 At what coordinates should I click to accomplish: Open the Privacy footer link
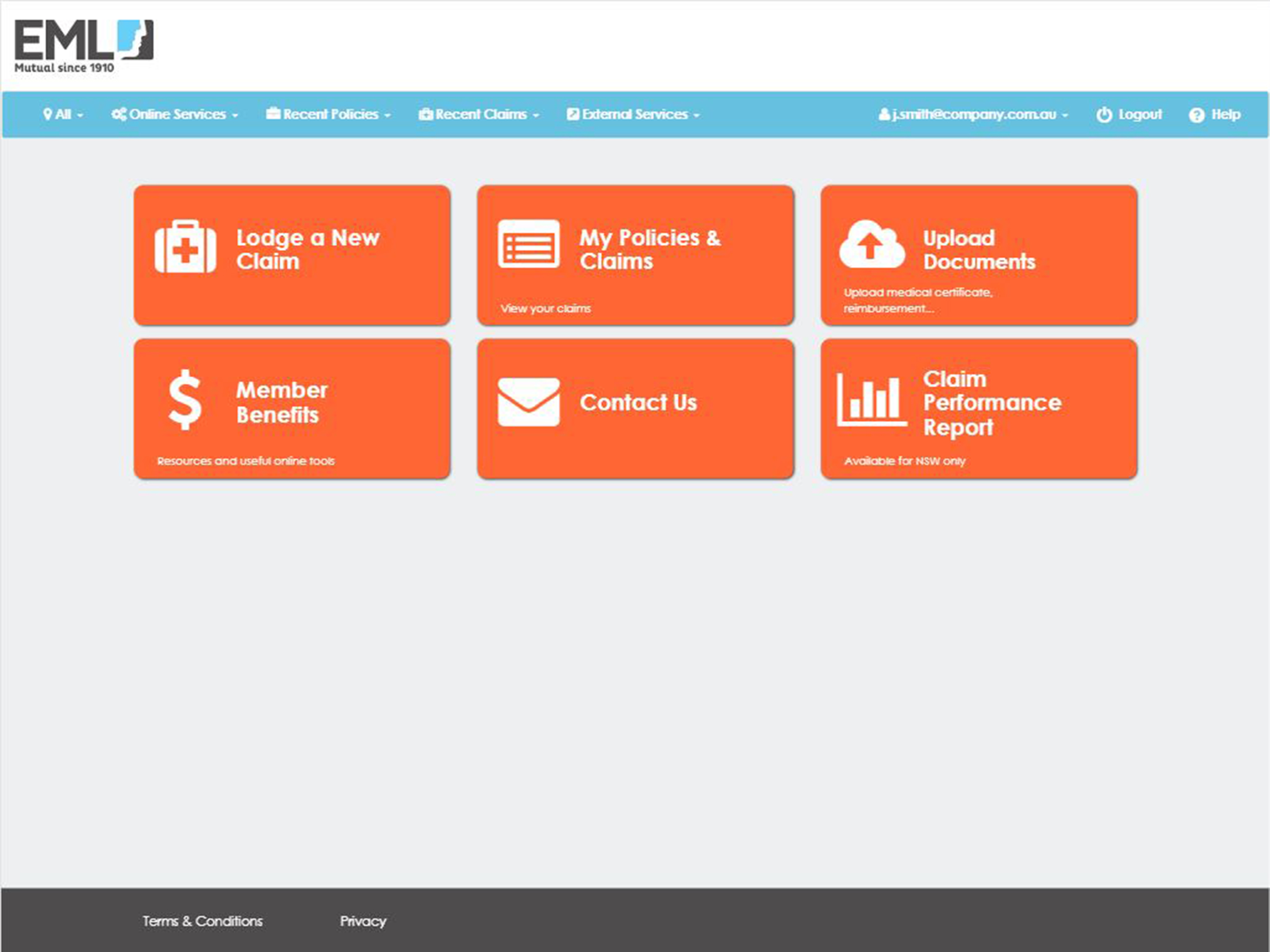coord(363,922)
